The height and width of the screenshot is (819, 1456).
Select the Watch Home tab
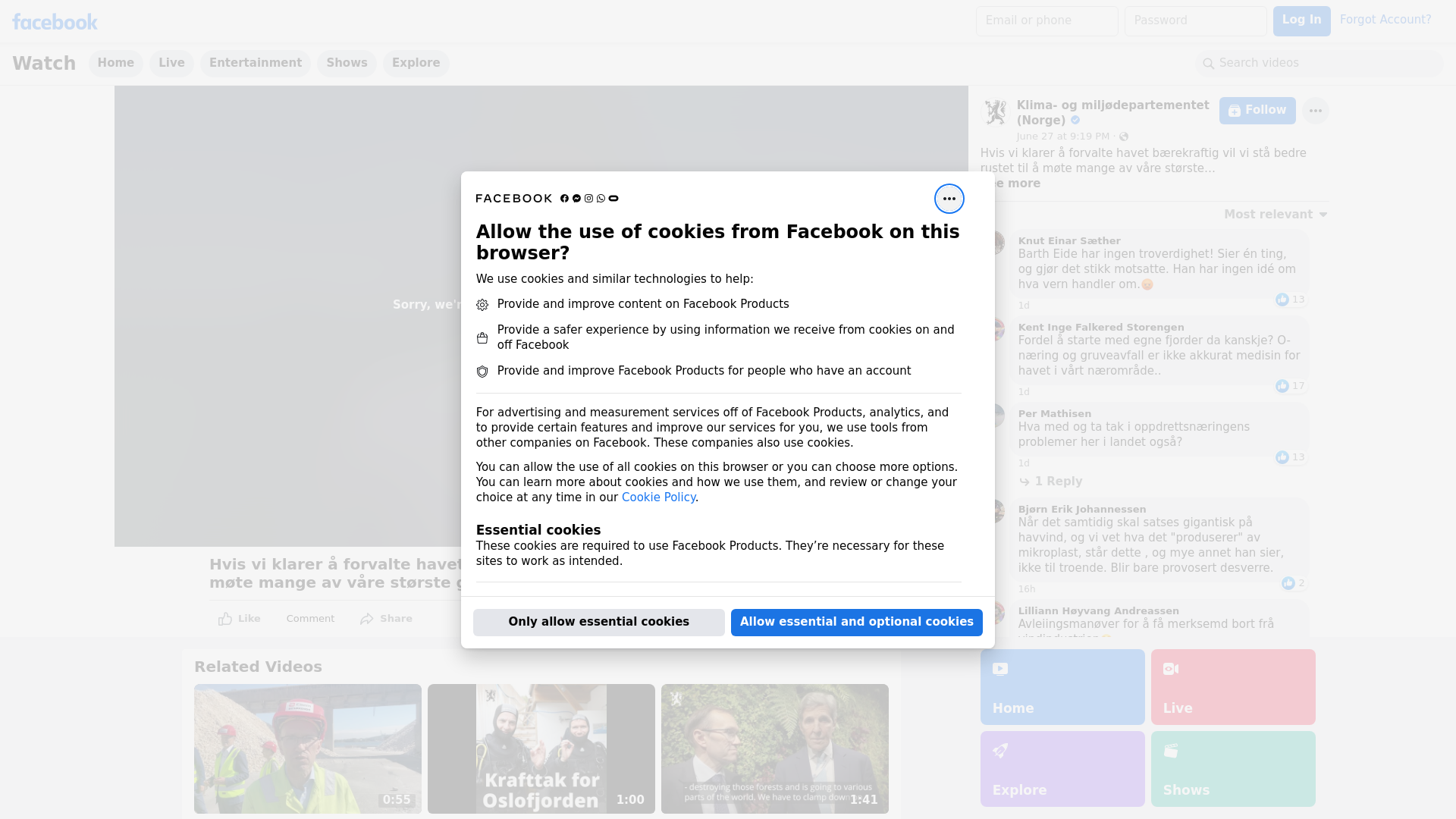tap(115, 63)
